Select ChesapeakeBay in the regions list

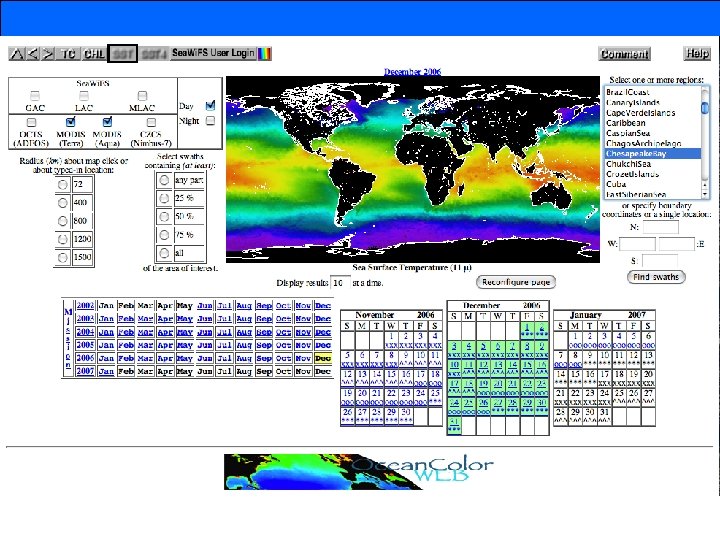pyautogui.click(x=652, y=153)
